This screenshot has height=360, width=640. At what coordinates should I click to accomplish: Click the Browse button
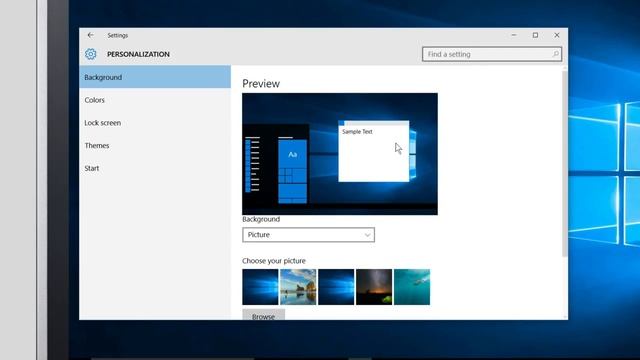click(x=263, y=315)
